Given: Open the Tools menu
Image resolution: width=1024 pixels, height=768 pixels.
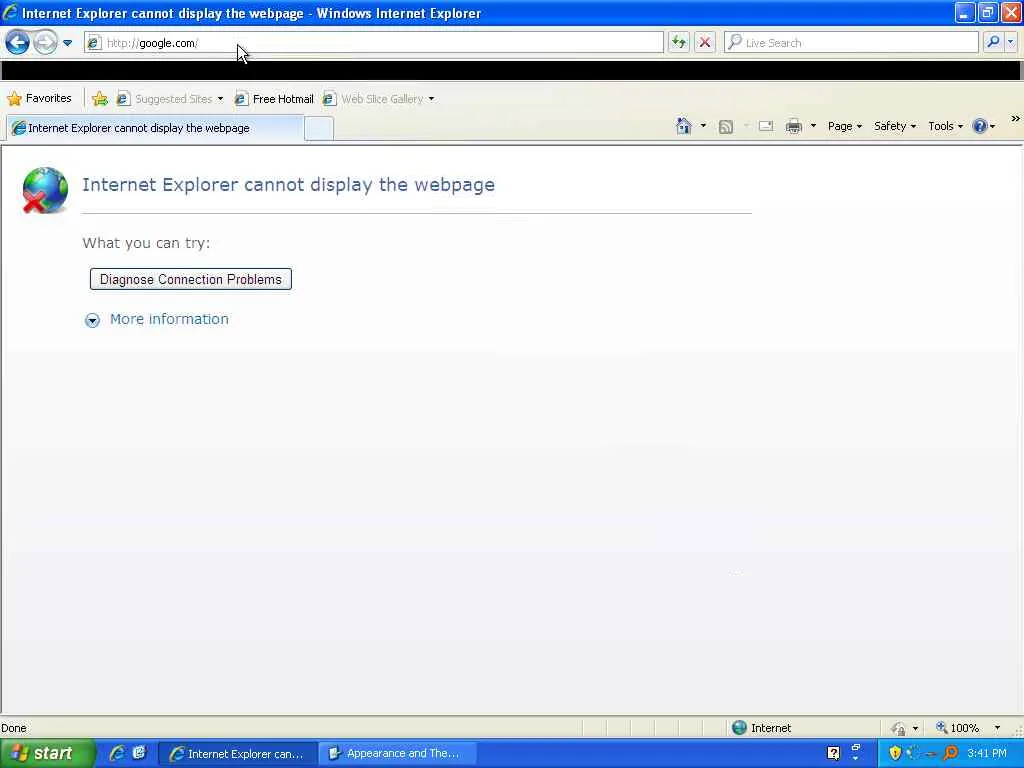Looking at the screenshot, I should tap(945, 126).
